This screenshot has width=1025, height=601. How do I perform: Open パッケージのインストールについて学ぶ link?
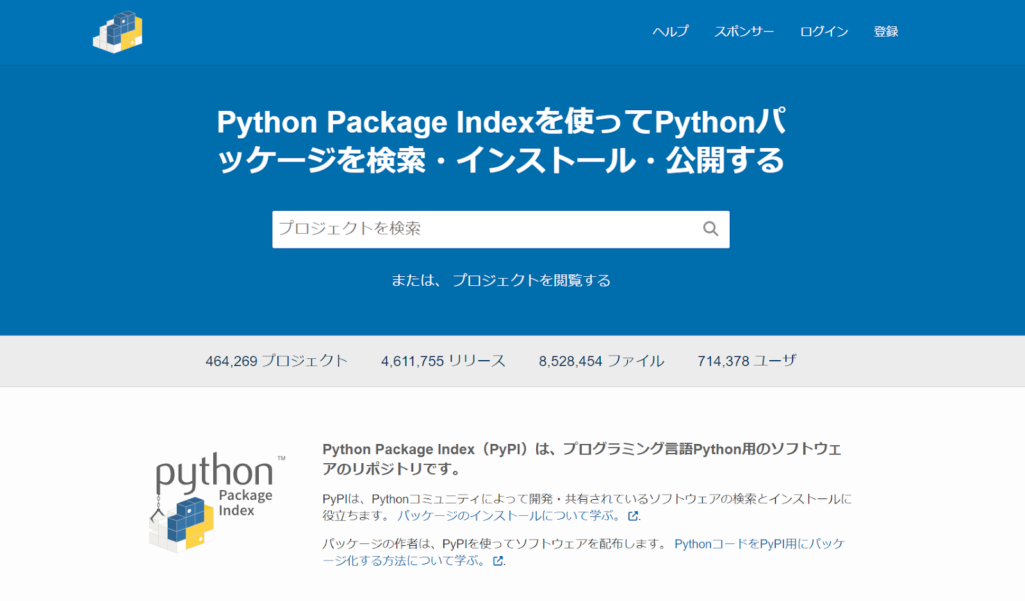[518, 515]
